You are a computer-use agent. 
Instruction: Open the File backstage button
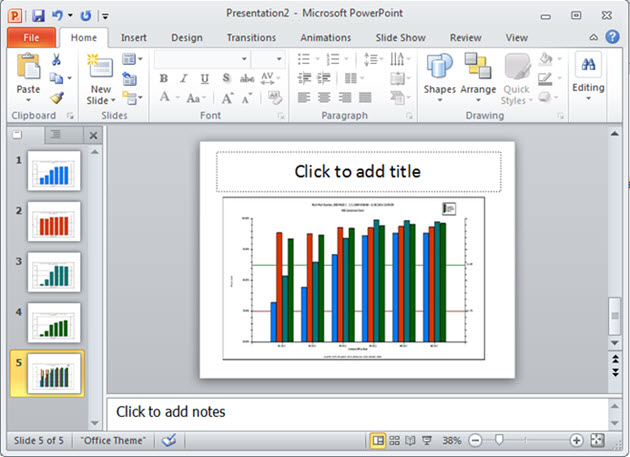pos(30,38)
